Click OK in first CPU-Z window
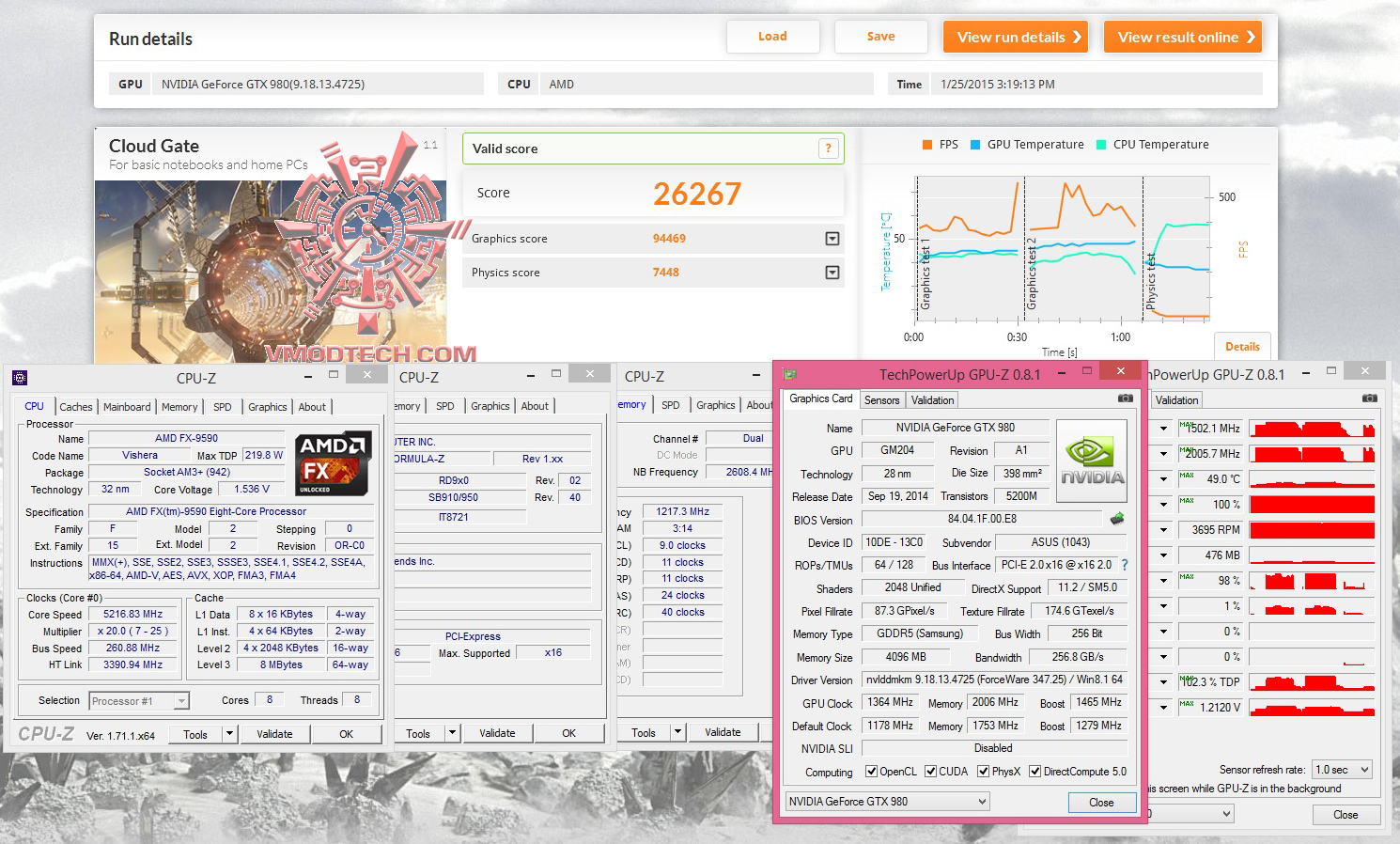1400x844 pixels. point(347,734)
